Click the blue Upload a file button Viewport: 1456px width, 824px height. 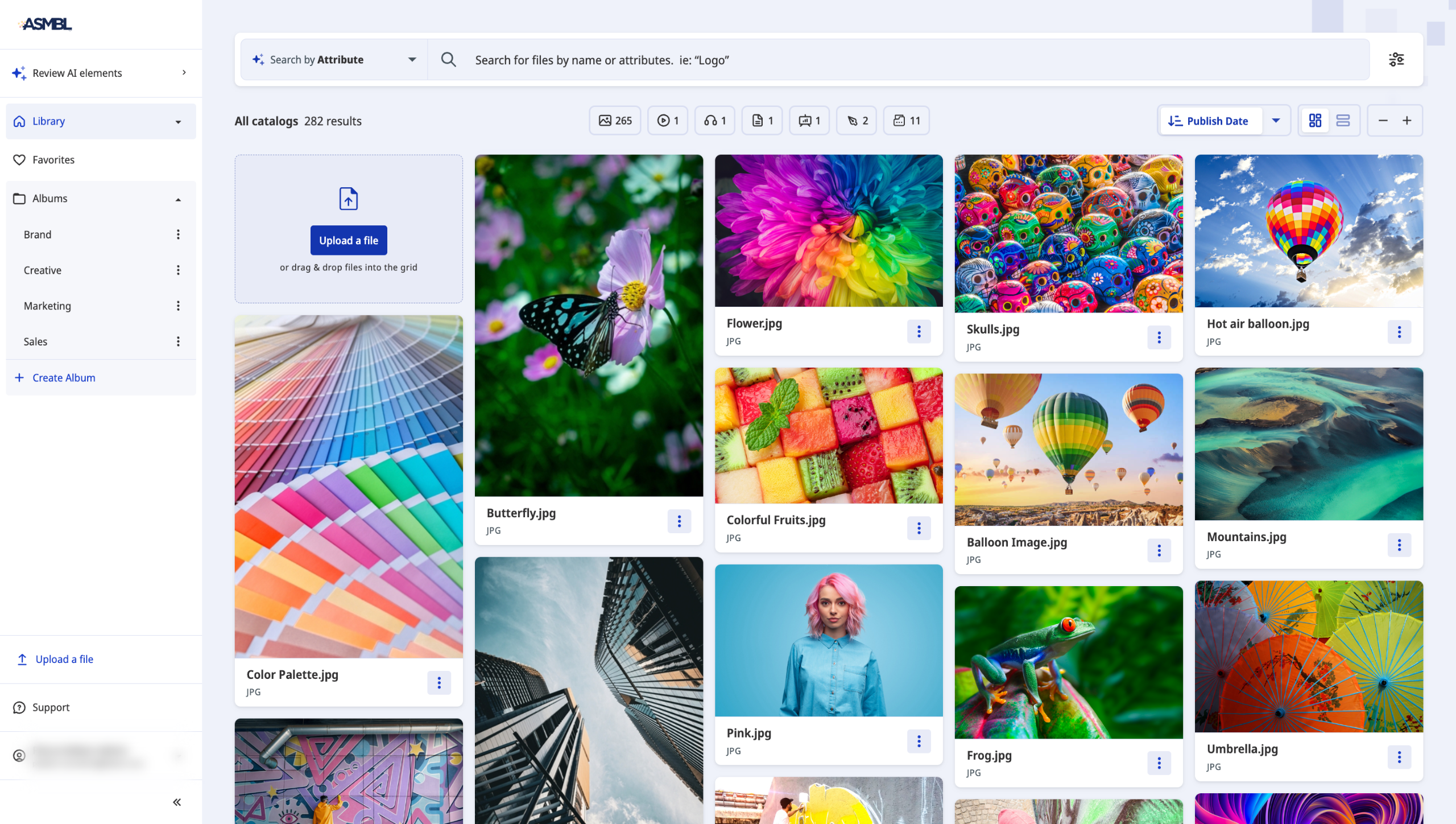(348, 241)
